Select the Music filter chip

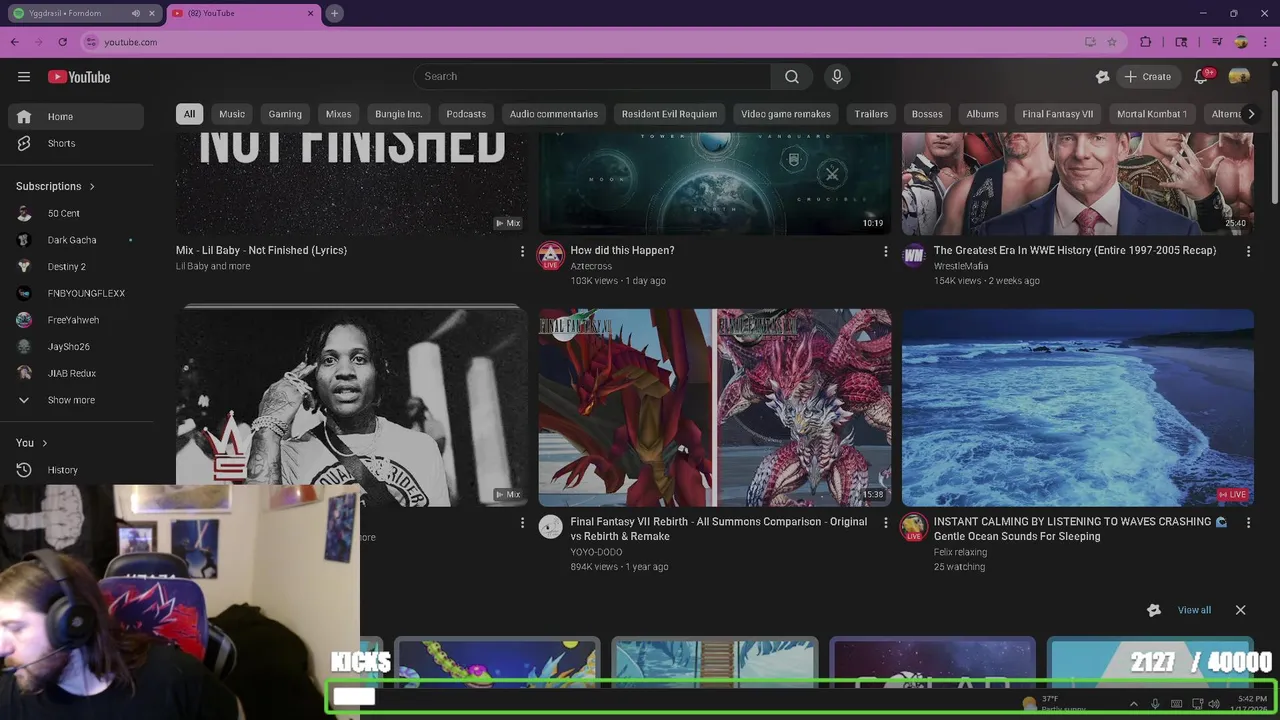coord(232,114)
